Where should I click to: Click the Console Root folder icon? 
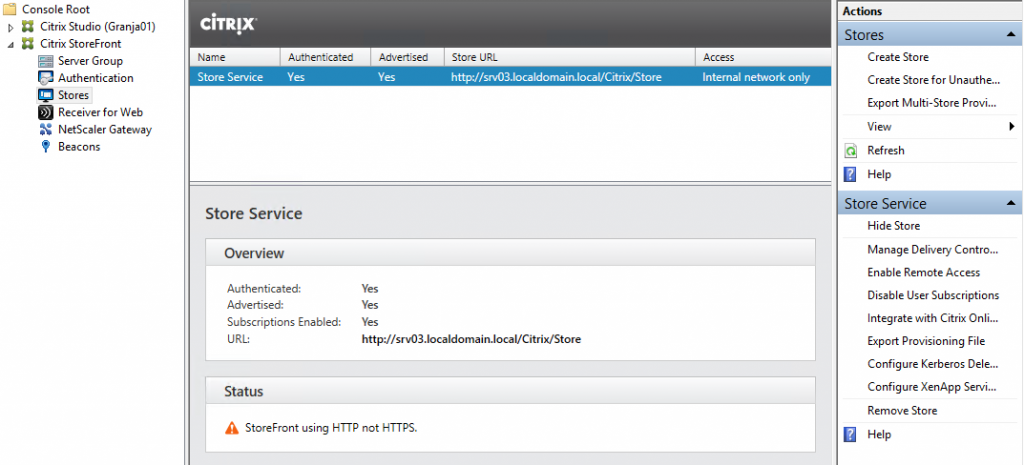pyautogui.click(x=9, y=10)
